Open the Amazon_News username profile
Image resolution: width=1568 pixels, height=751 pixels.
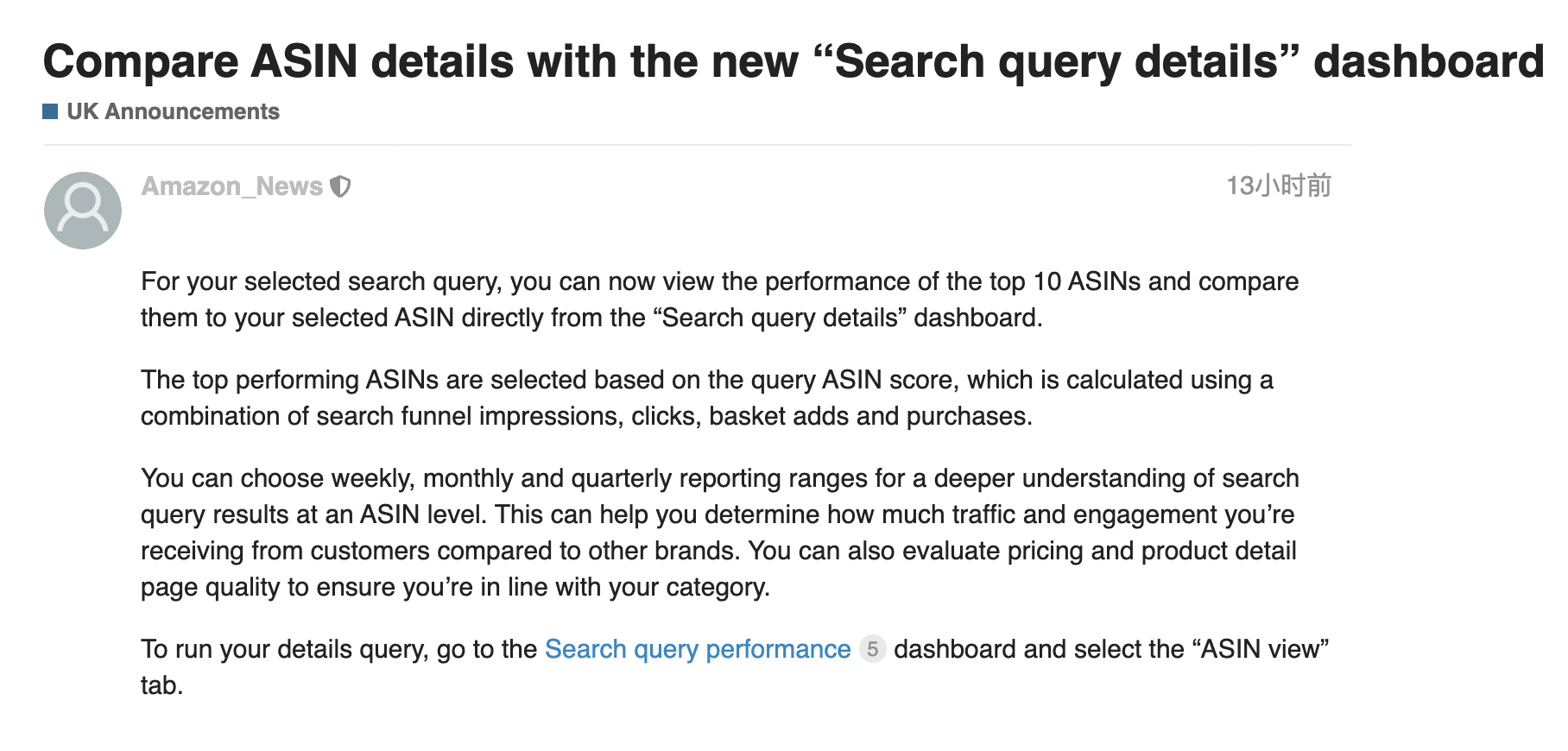tap(232, 186)
